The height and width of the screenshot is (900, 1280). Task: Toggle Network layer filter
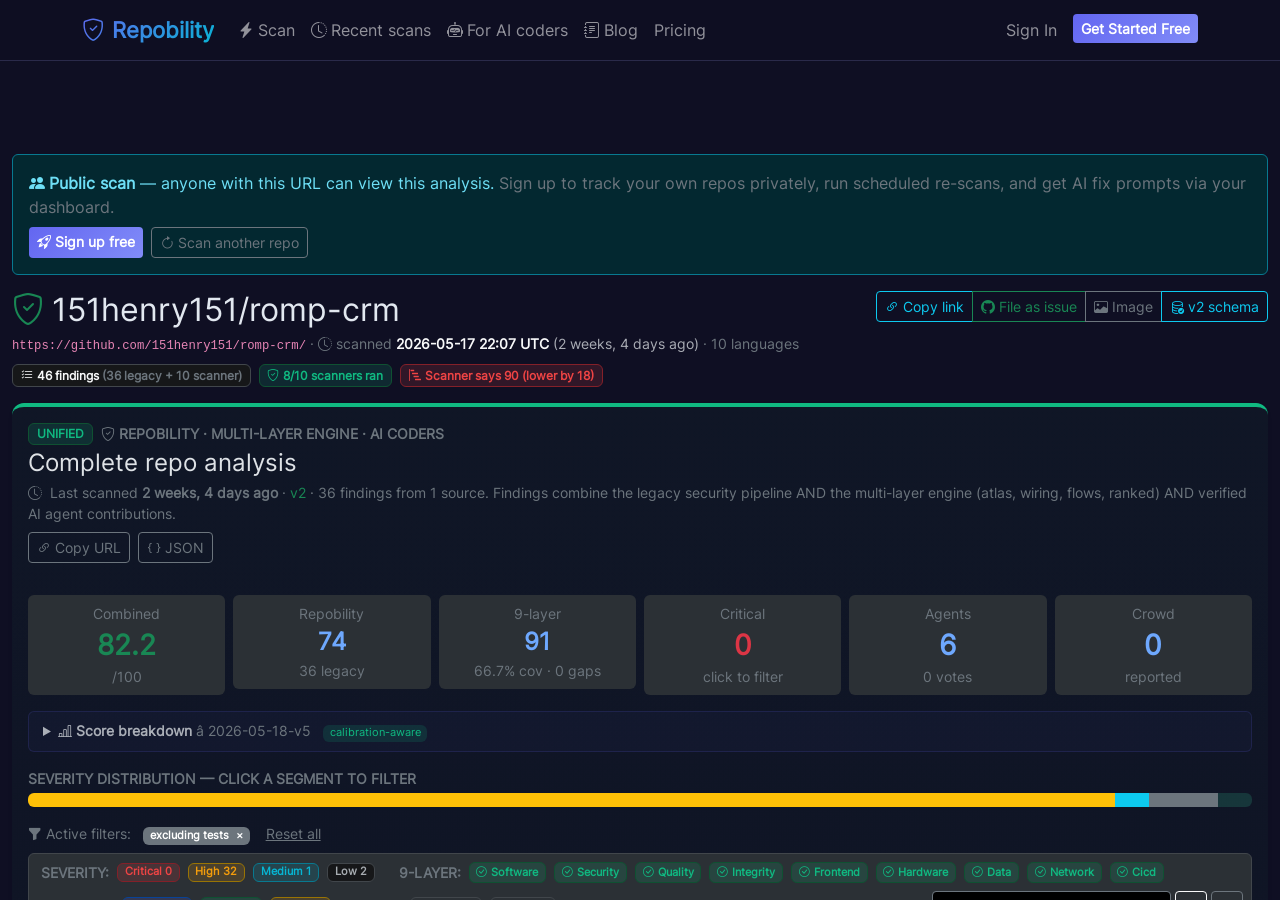point(1064,872)
